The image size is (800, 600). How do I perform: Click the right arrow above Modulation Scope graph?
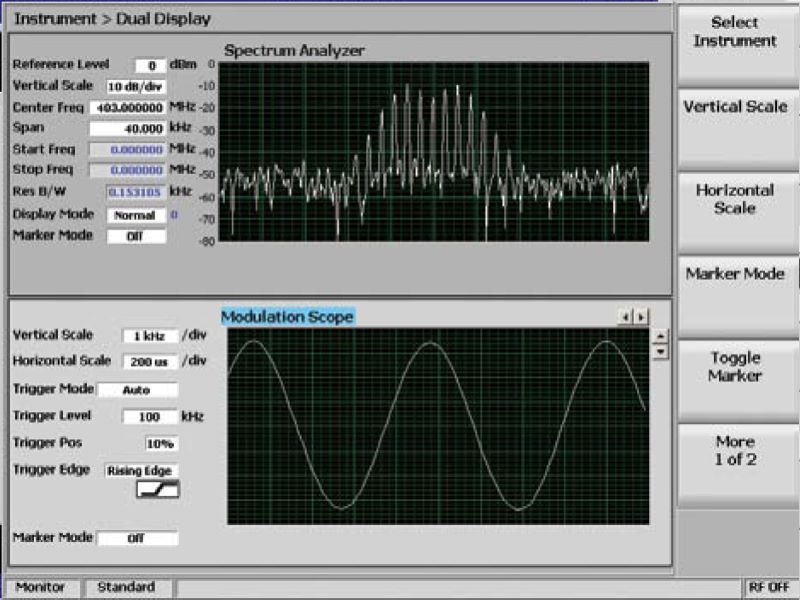tap(641, 317)
